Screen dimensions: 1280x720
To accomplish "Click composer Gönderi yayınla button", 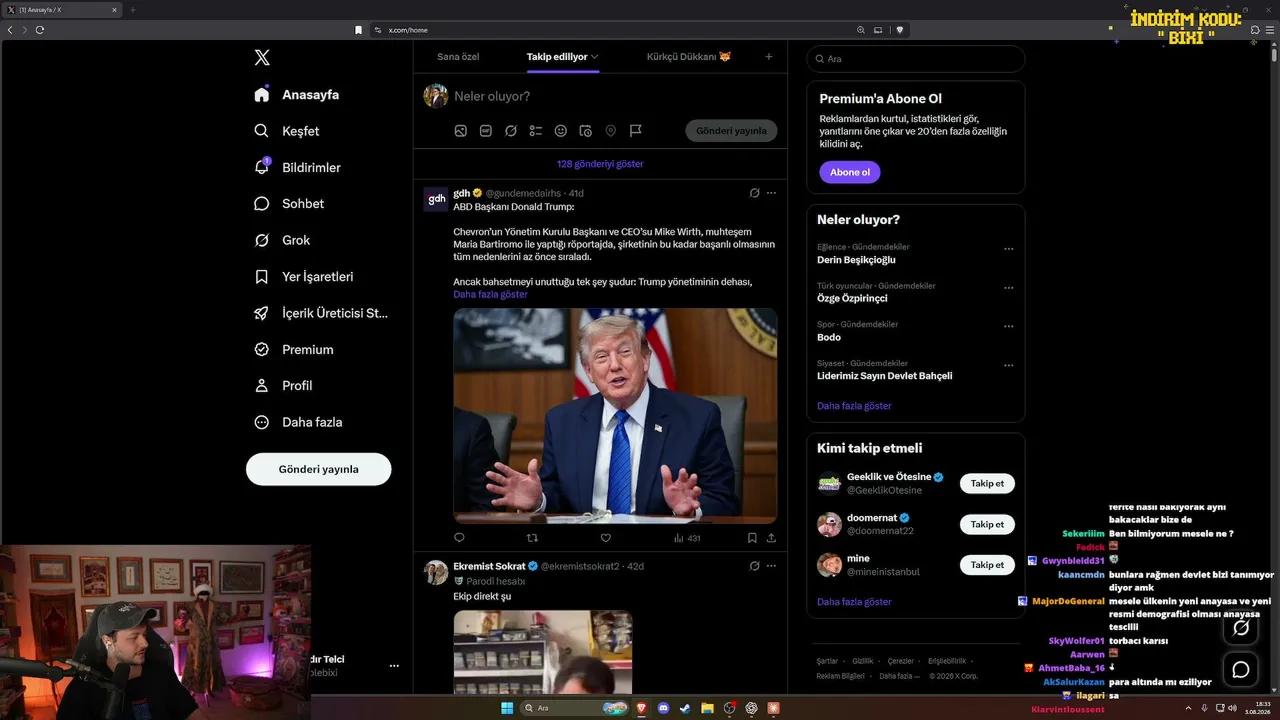I will point(731,131).
